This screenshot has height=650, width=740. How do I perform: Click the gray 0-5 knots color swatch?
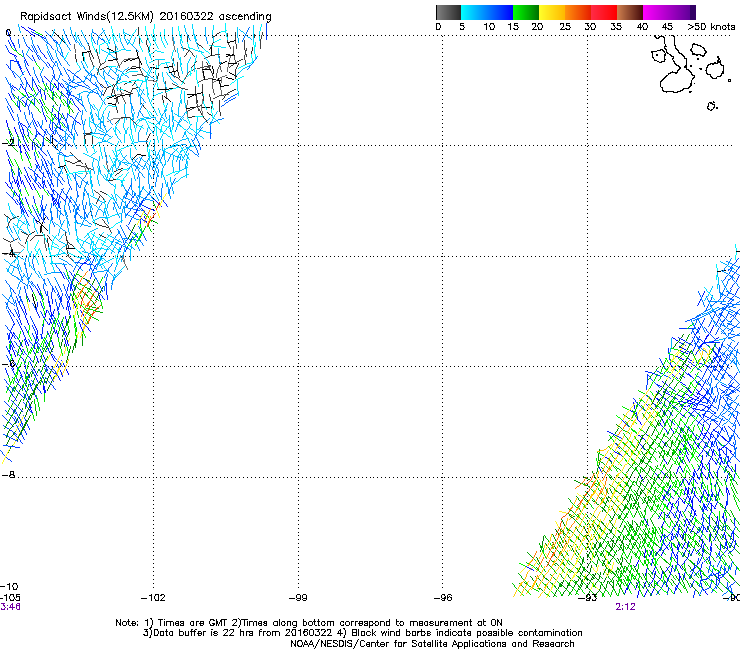448,12
